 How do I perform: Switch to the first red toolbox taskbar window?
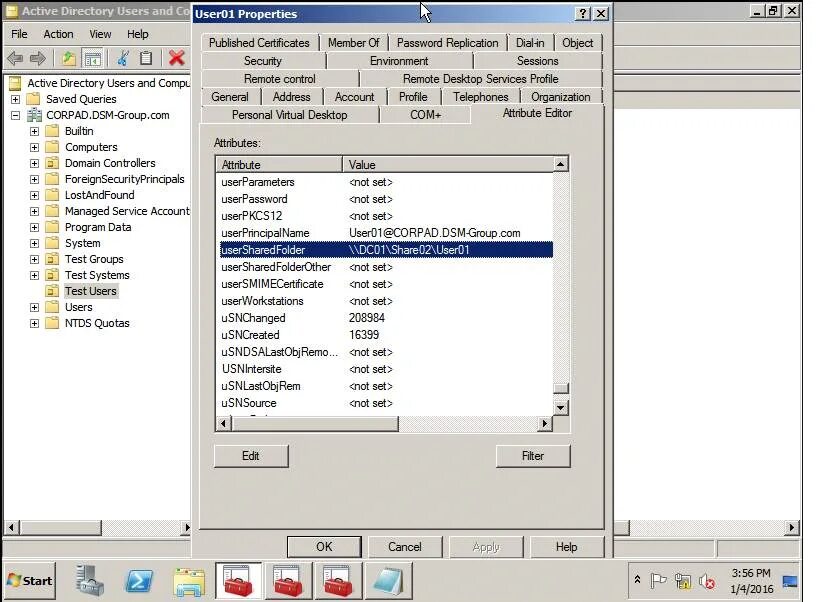click(x=239, y=581)
